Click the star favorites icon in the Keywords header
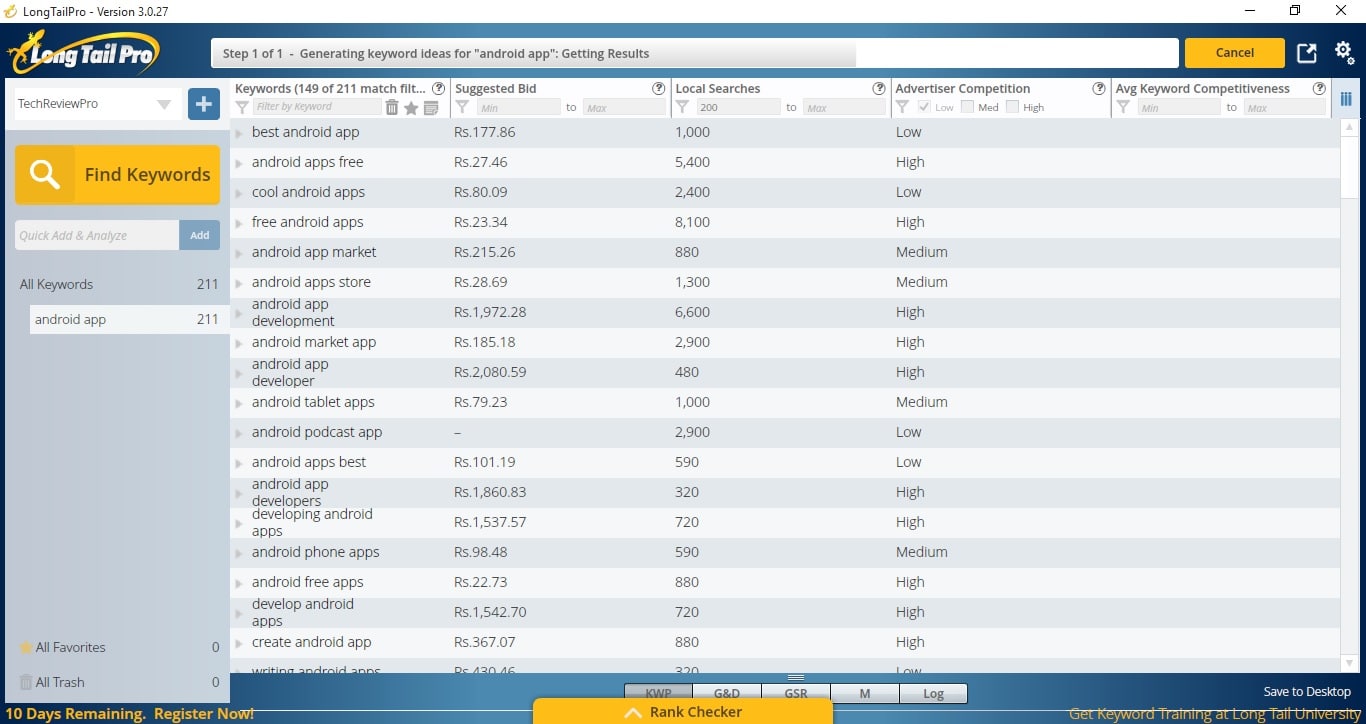This screenshot has height=724, width=1366. click(x=411, y=108)
